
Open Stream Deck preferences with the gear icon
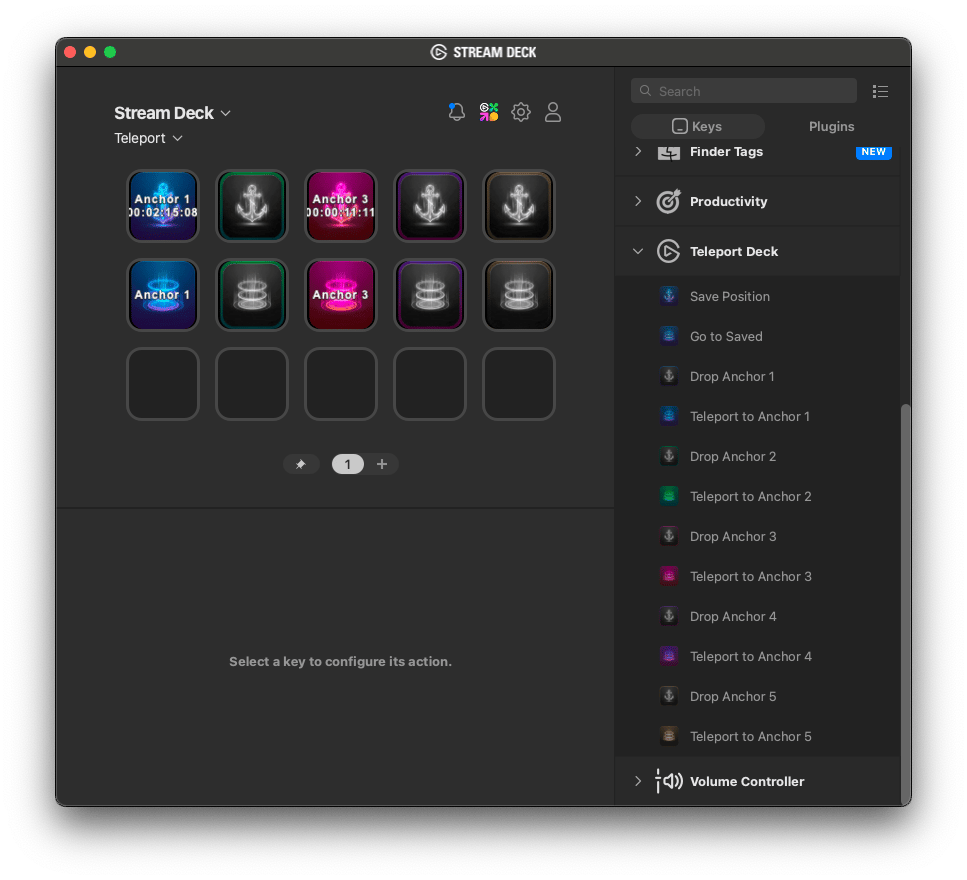(x=521, y=112)
